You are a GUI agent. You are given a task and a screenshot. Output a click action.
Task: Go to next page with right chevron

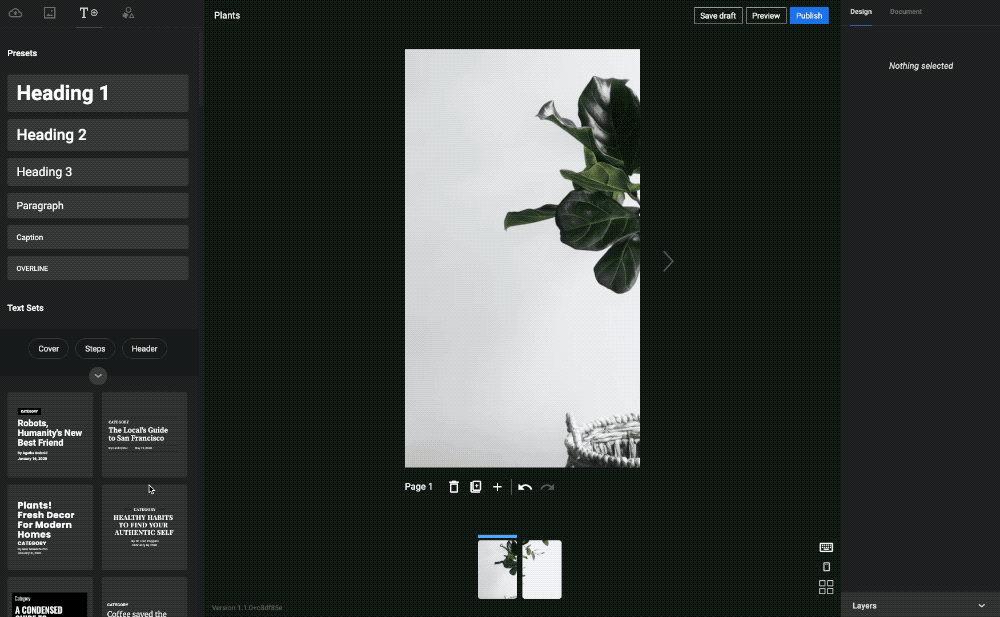tap(668, 261)
